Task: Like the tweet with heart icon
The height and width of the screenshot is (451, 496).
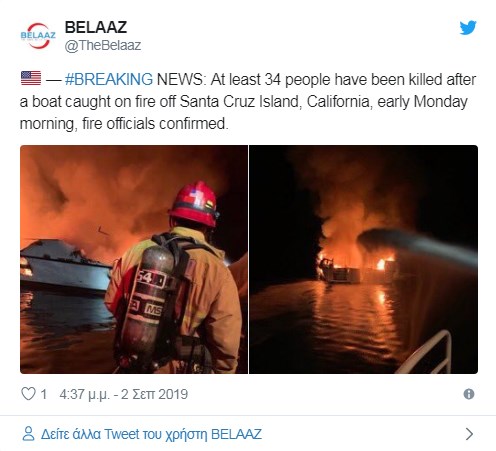Action: [x=28, y=394]
